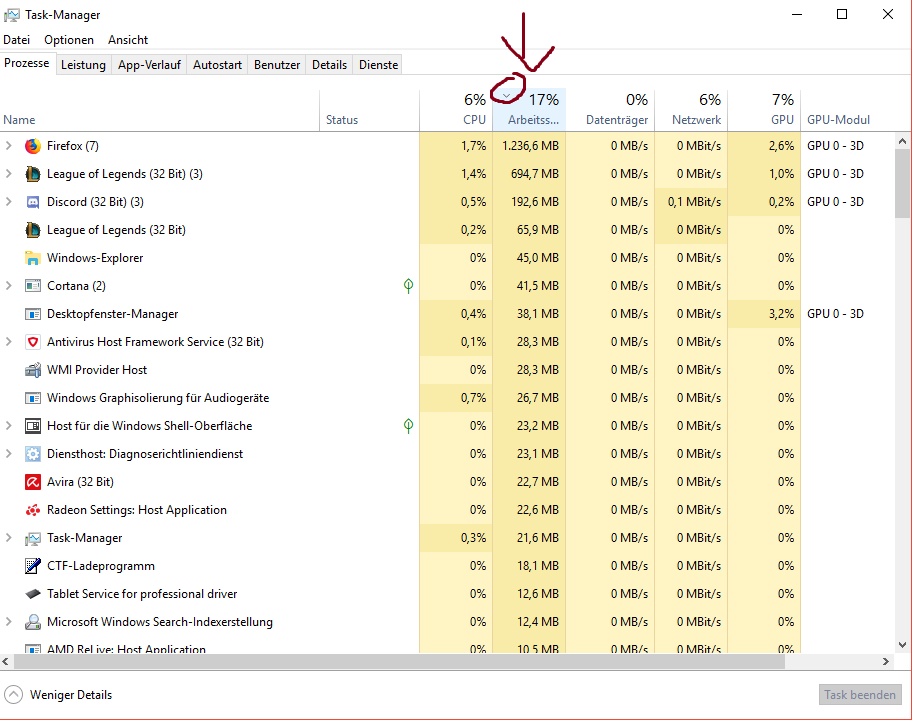Switch to the Dienste tab
The height and width of the screenshot is (720, 912).
(x=378, y=65)
